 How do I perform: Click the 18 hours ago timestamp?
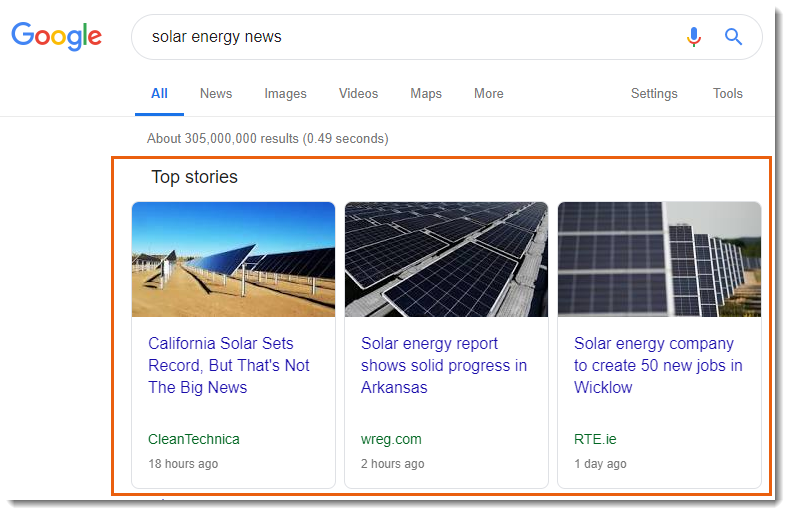point(183,464)
